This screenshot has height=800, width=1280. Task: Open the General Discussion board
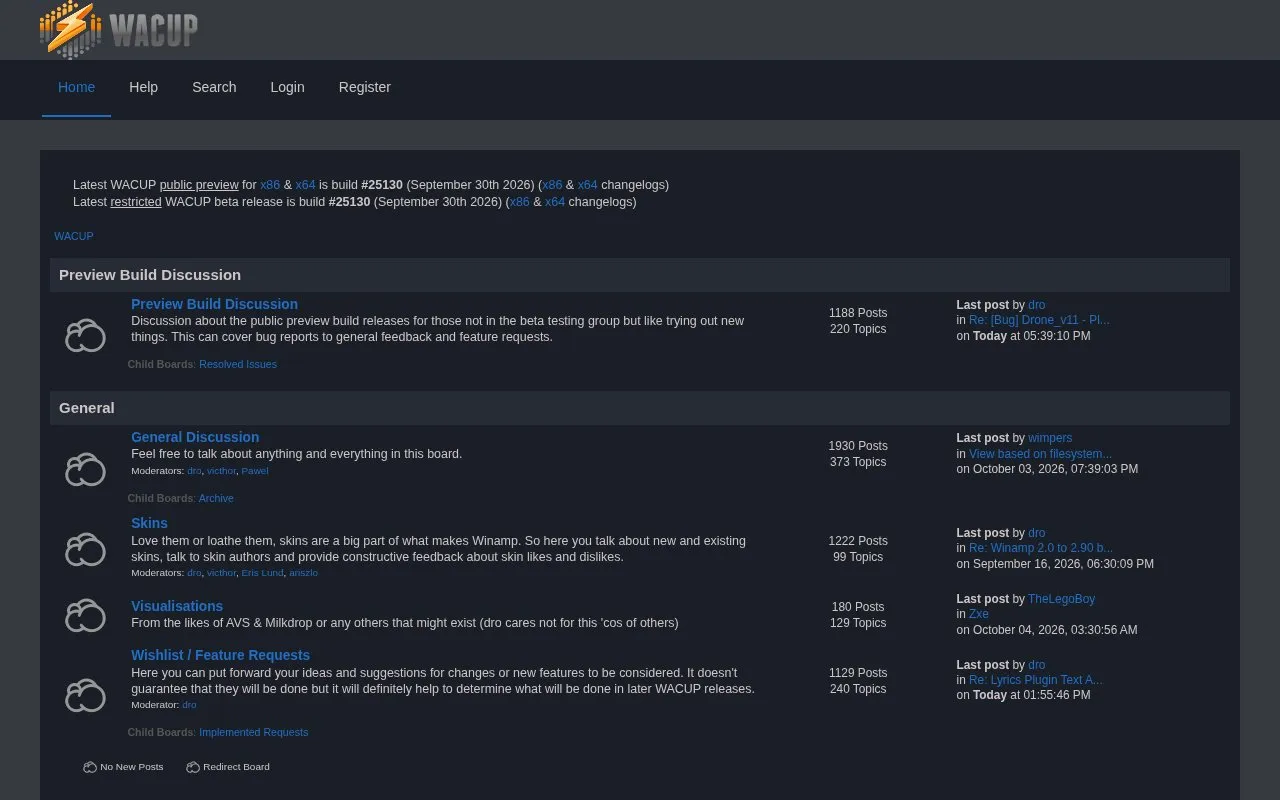(x=195, y=437)
